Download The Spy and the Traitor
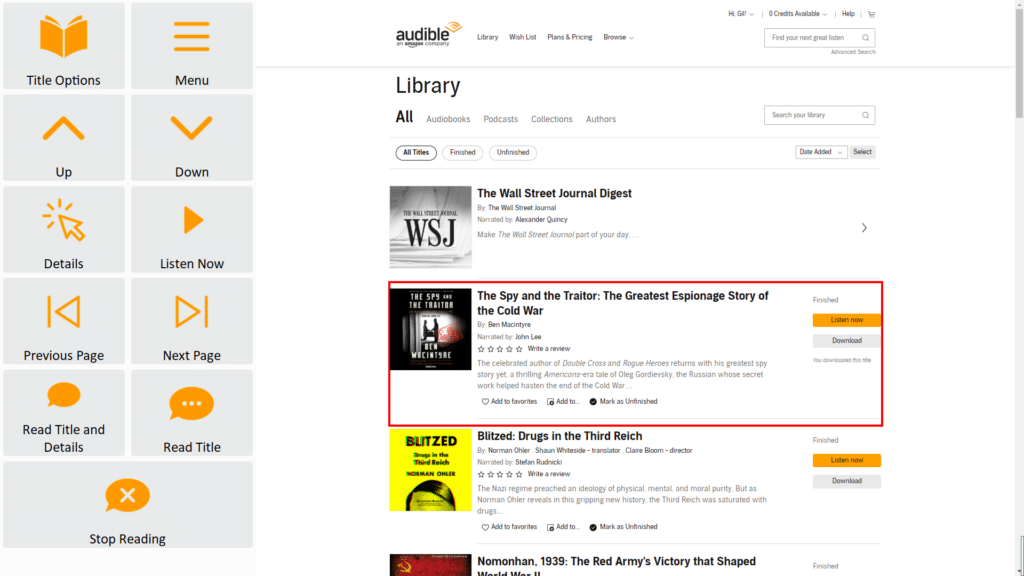This screenshot has height=576, width=1024. click(x=846, y=341)
